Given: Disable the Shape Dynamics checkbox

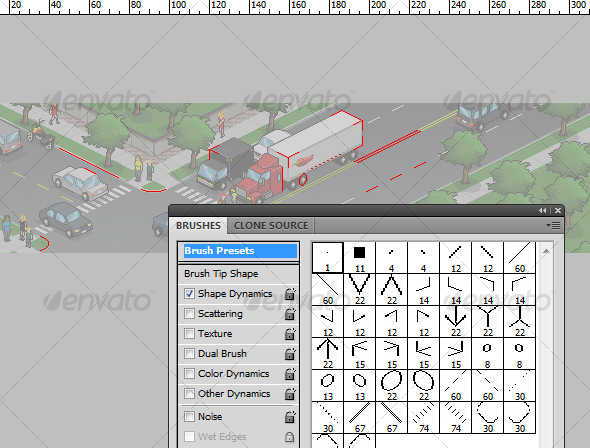Looking at the screenshot, I should click(x=189, y=293).
